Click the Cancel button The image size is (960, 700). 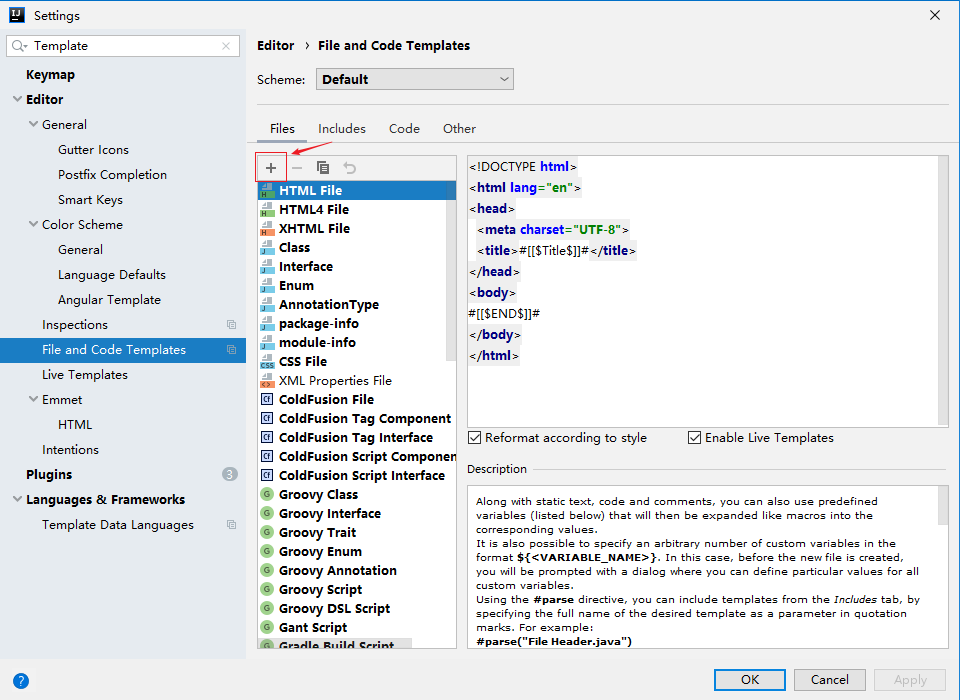[829, 679]
